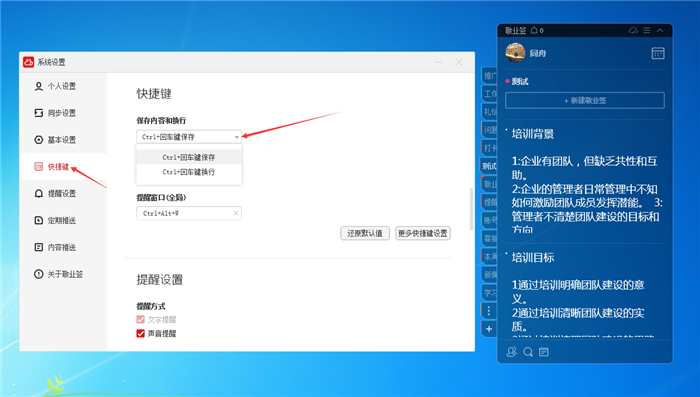Select the 测试 category tab on the side
Viewport: 700px width, 397px height.
[489, 166]
